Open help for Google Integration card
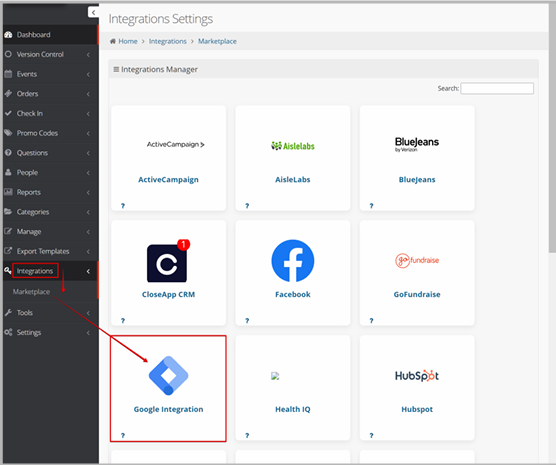The image size is (556, 465). (x=123, y=435)
